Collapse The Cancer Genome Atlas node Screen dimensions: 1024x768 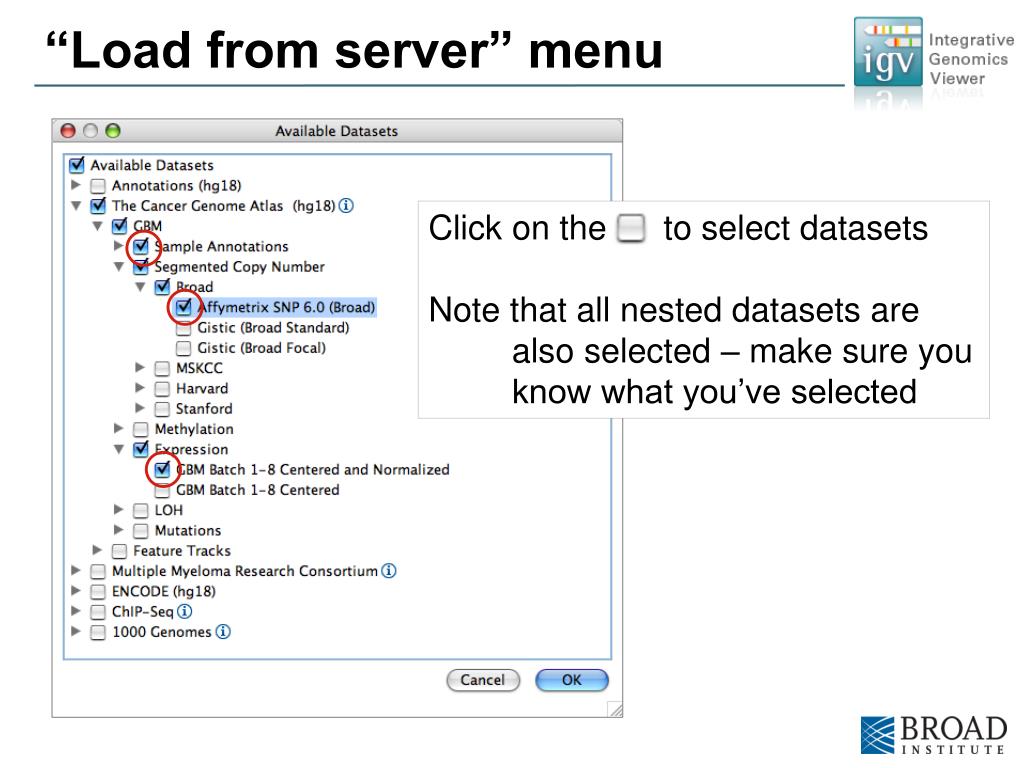coord(76,206)
